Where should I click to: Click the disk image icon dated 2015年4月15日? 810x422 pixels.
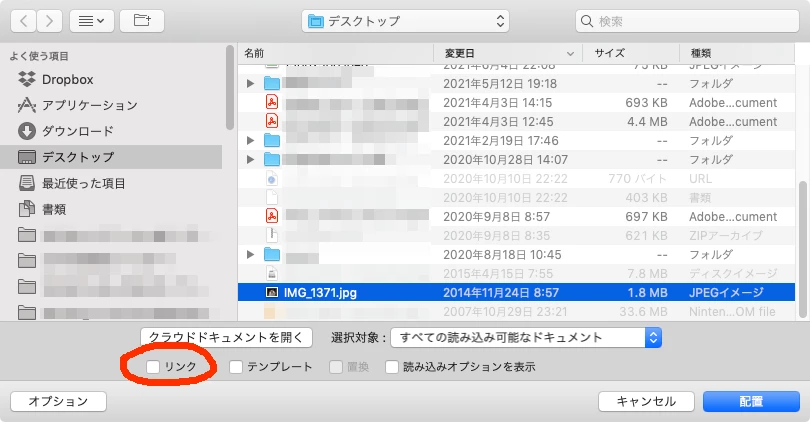272,274
